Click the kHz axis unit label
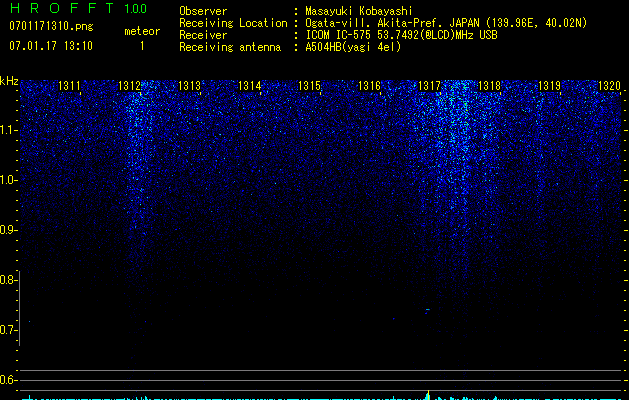The image size is (629, 400). tap(9, 81)
